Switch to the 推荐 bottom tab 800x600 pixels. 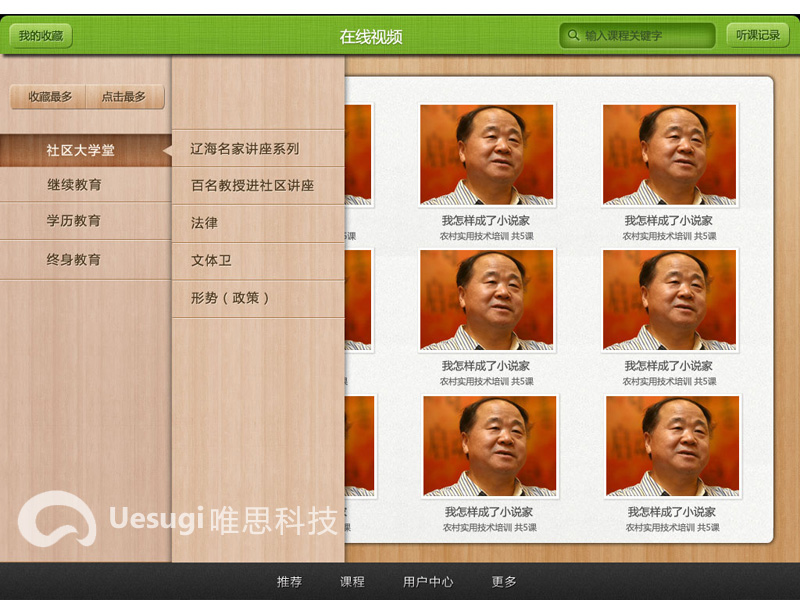coord(290,581)
